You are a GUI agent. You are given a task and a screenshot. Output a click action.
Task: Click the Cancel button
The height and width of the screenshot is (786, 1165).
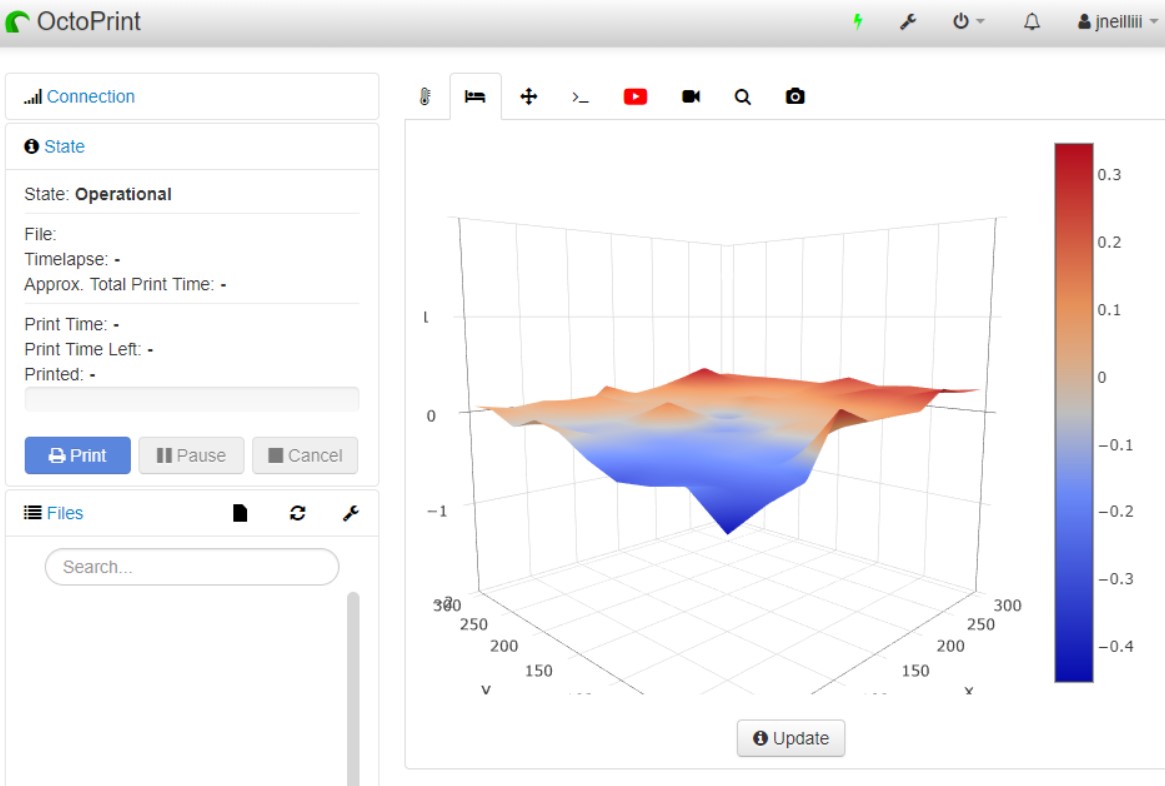(x=305, y=455)
